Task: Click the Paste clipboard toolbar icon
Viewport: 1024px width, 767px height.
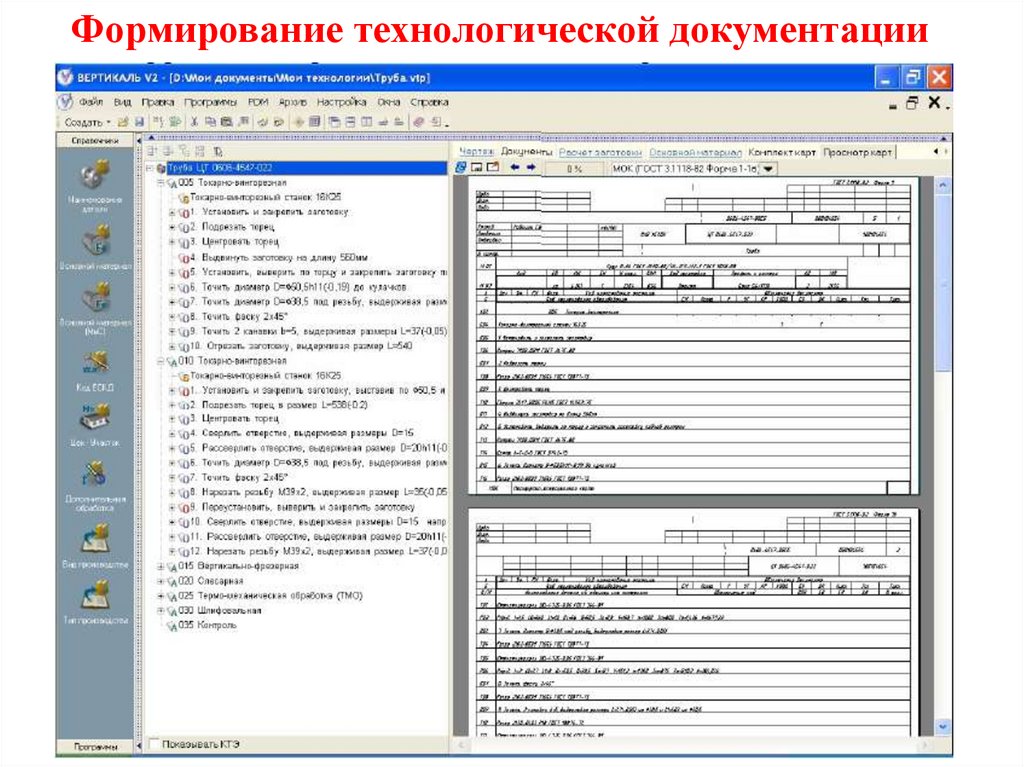Action: pyautogui.click(x=227, y=122)
